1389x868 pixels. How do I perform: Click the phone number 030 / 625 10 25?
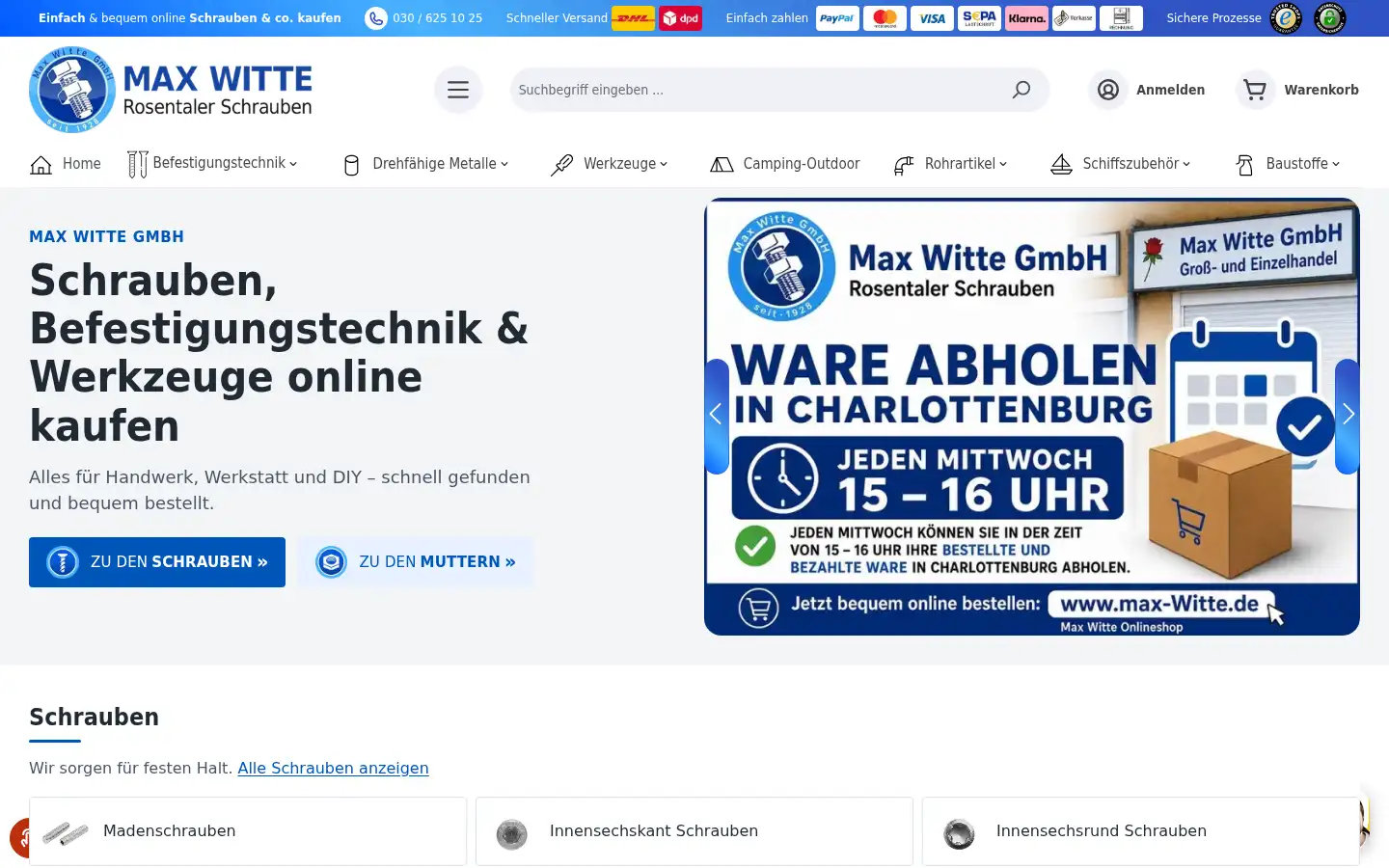(437, 18)
